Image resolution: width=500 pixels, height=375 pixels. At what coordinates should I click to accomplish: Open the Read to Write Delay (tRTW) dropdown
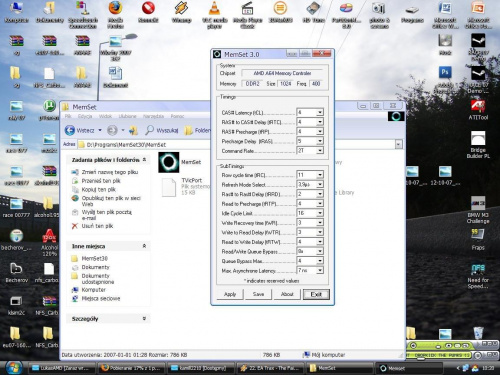click(x=320, y=242)
